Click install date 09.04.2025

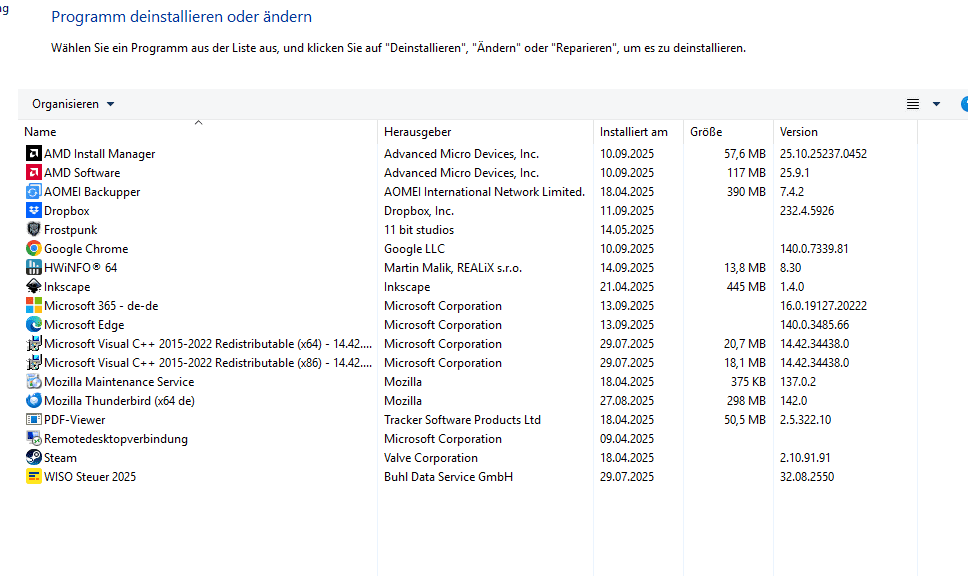[627, 439]
